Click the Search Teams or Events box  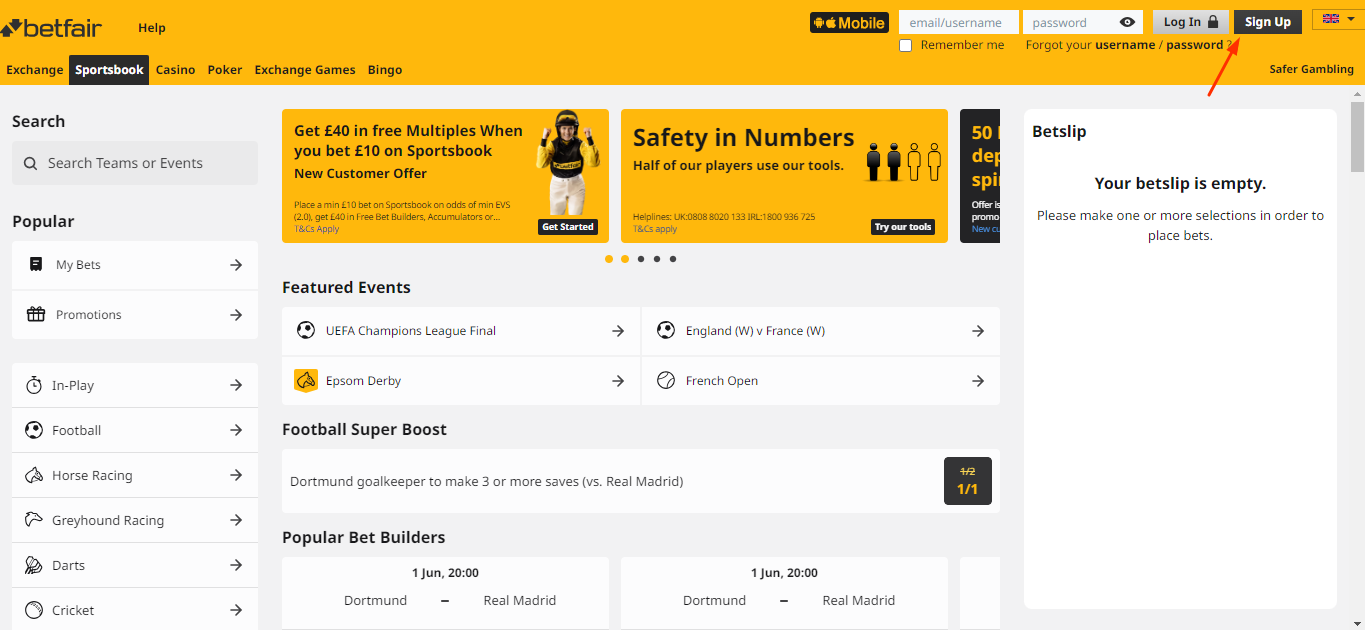pos(135,163)
